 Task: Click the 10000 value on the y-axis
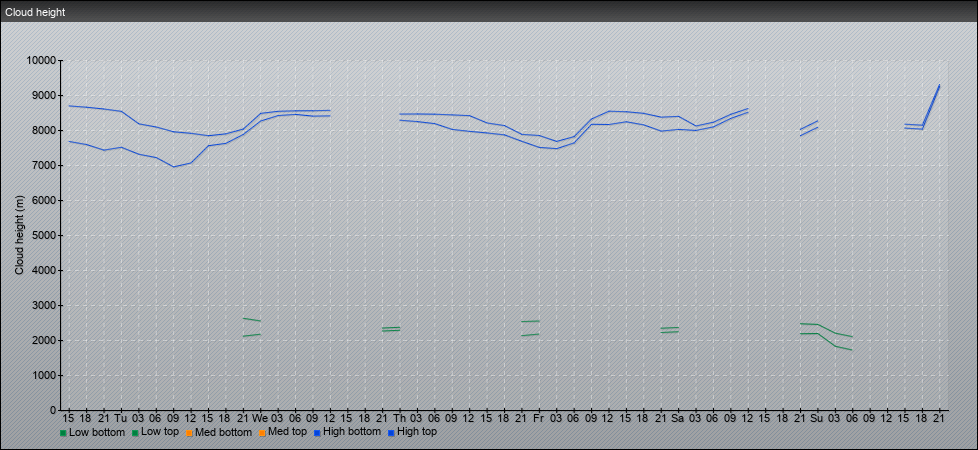(x=39, y=60)
